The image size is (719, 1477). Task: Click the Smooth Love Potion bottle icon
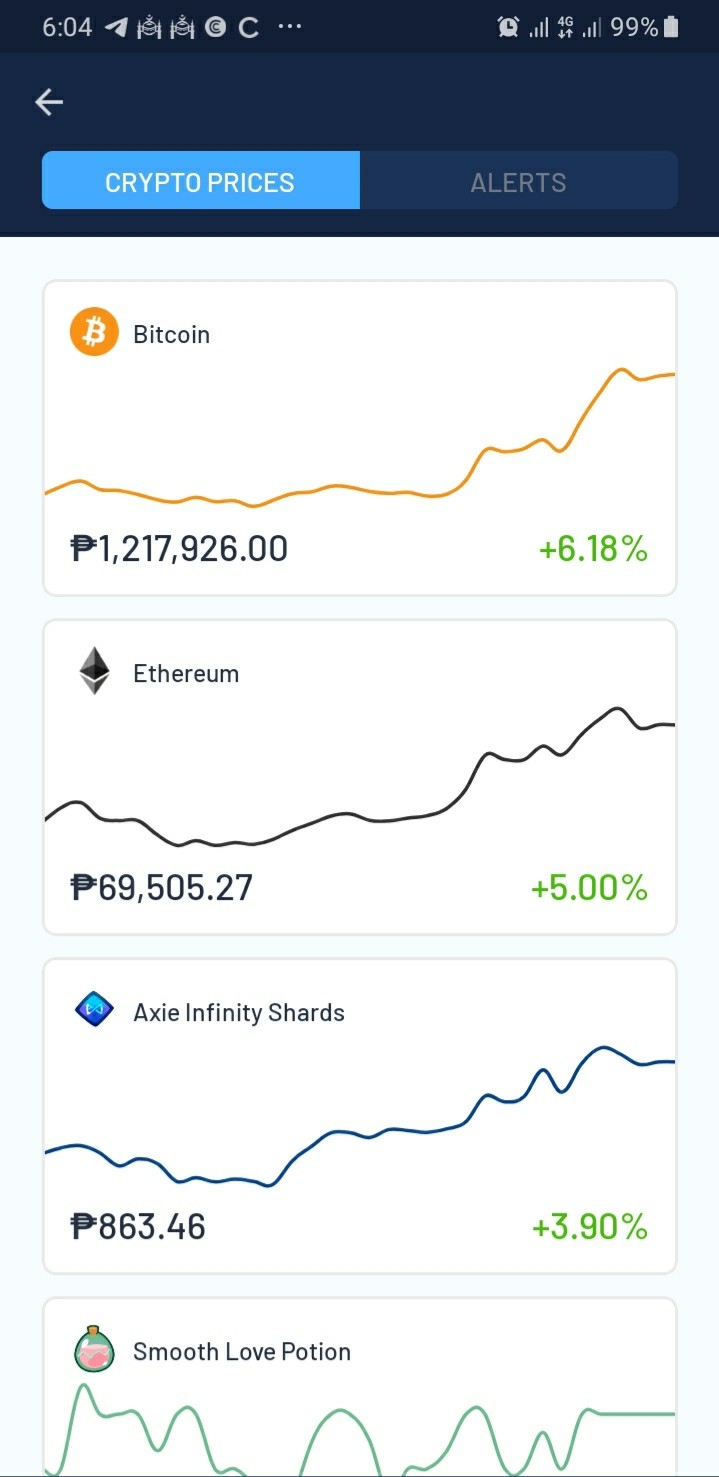[95, 1350]
